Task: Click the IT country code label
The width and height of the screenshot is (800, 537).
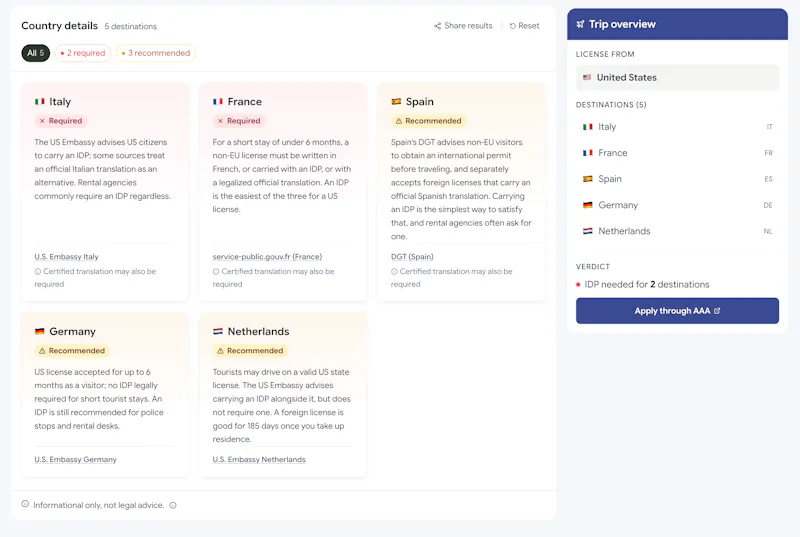Action: click(x=769, y=127)
